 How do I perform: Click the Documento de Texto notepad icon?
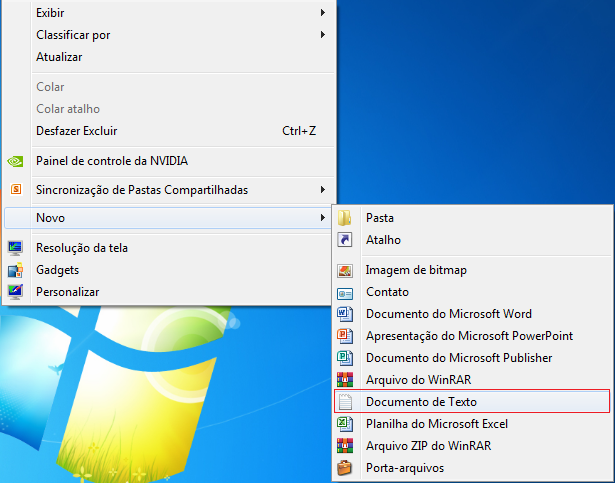(345, 402)
